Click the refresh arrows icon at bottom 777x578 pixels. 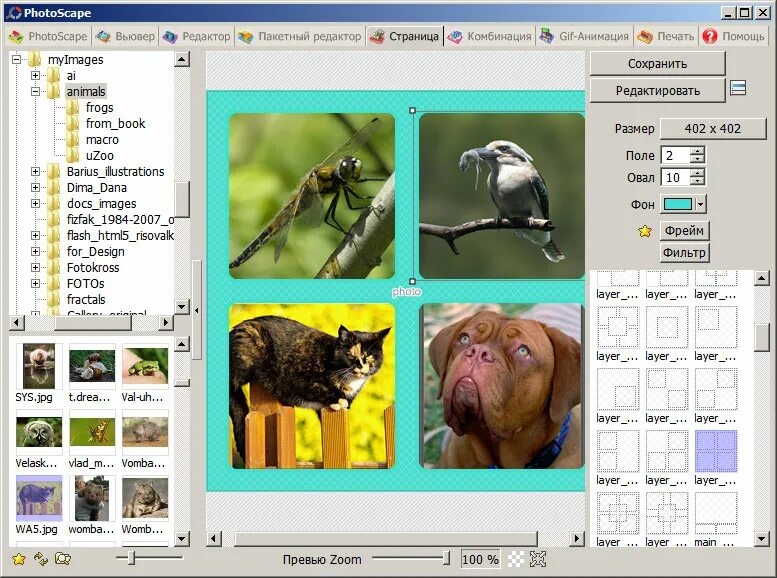[41, 559]
